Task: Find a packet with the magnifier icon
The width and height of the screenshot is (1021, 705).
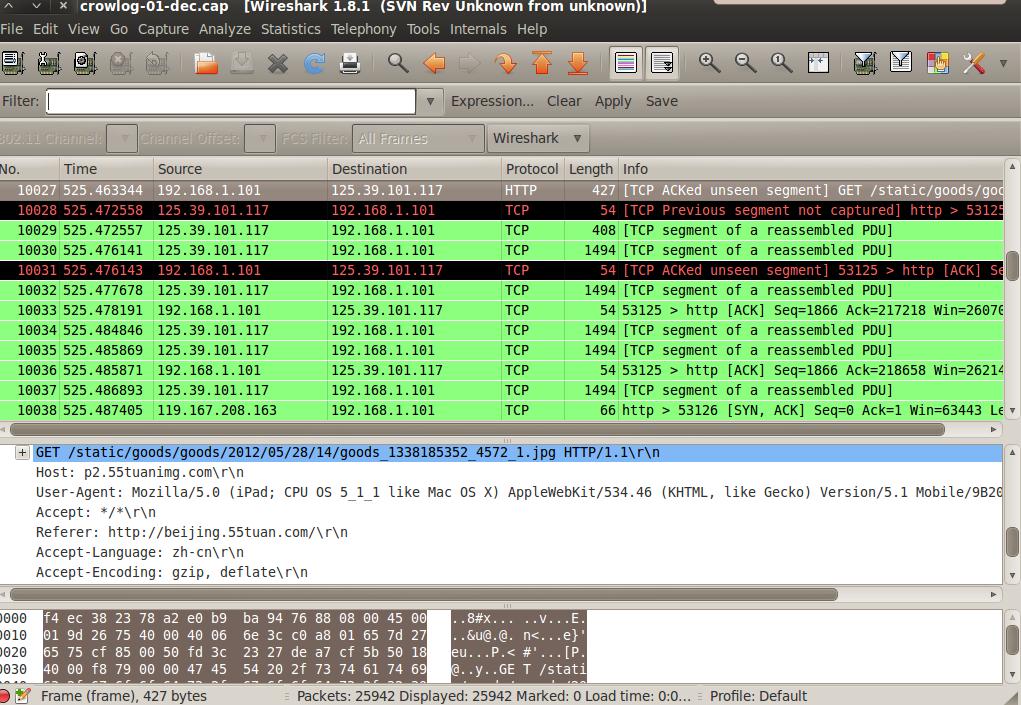Action: point(398,63)
